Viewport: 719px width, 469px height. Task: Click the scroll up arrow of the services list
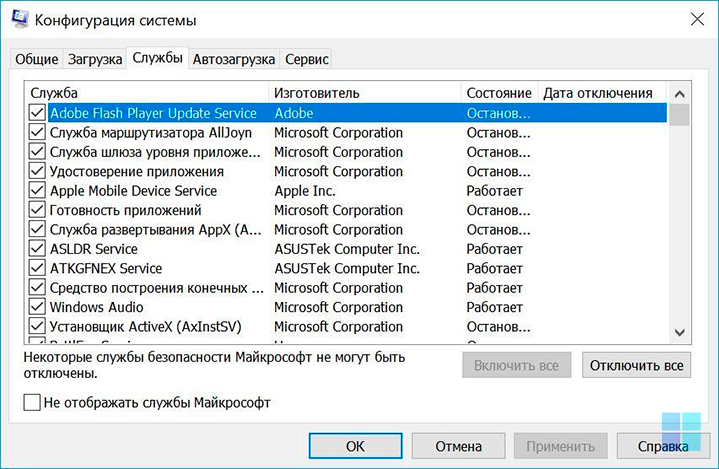[680, 94]
